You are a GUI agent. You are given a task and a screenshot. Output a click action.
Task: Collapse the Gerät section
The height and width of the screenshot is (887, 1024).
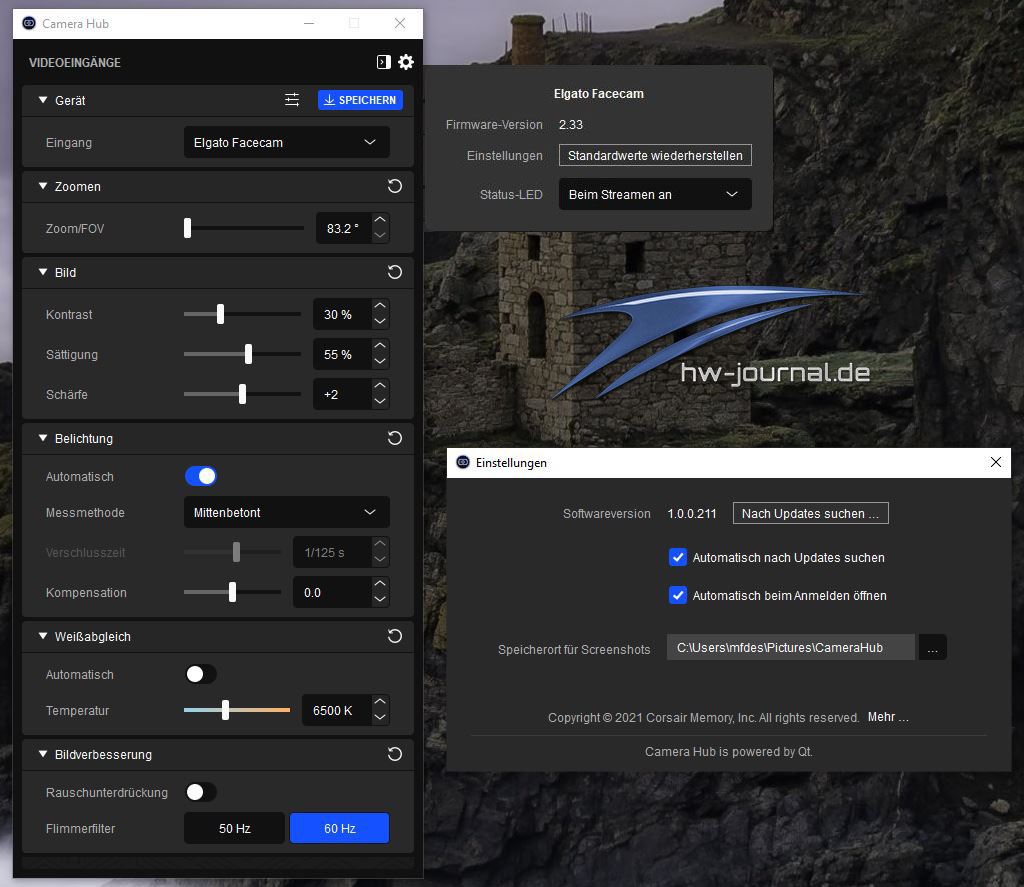click(x=43, y=100)
